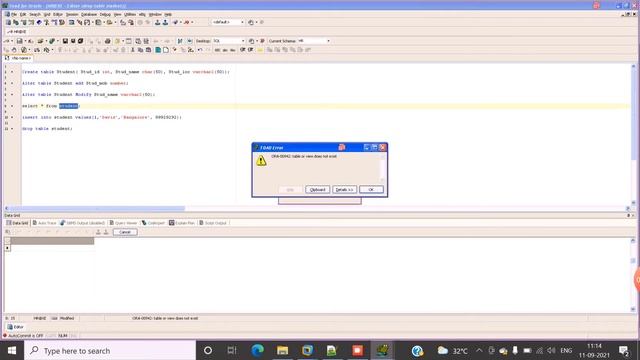Open the Database menu

point(89,14)
